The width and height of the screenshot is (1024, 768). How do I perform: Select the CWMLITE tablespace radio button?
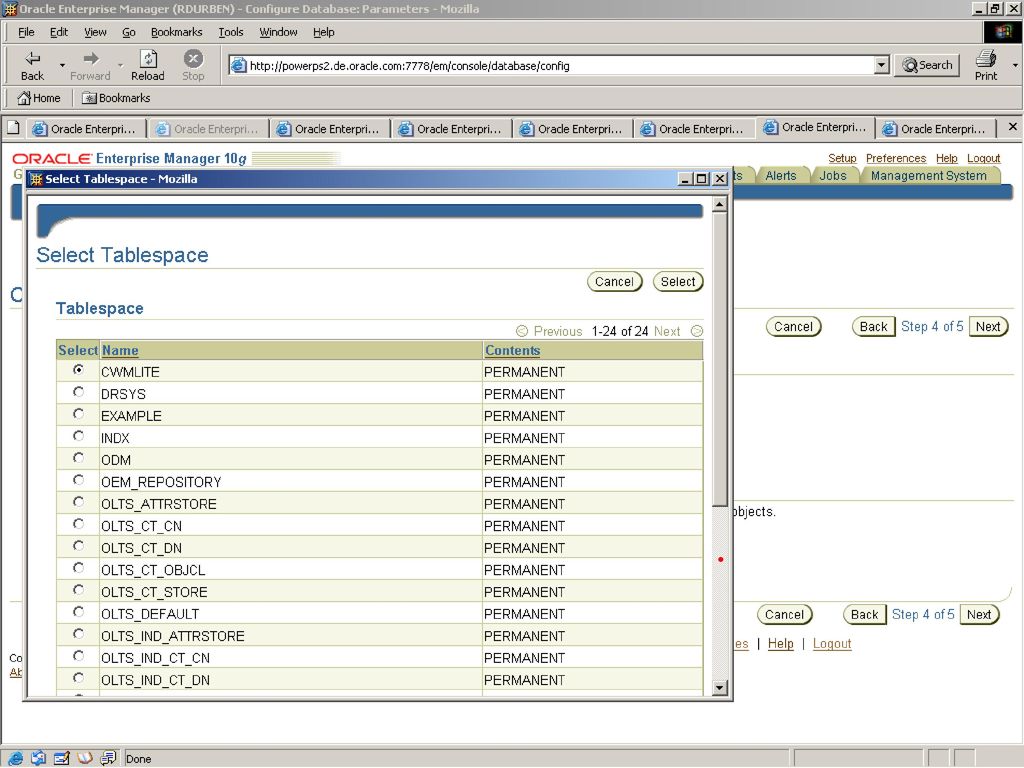click(78, 370)
